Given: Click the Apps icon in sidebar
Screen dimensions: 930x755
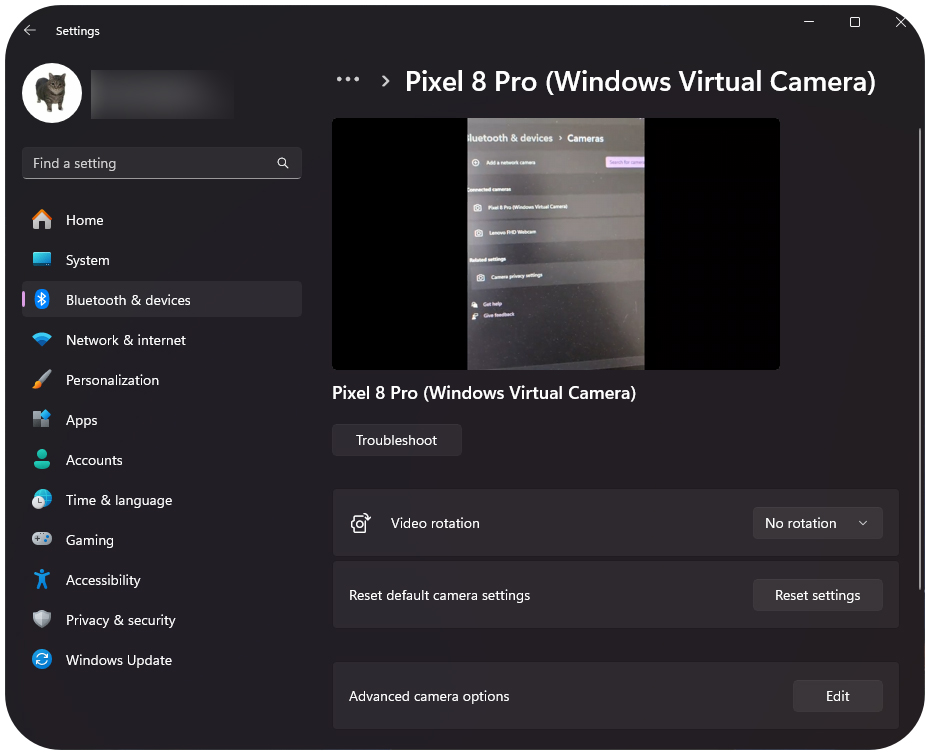Looking at the screenshot, I should point(42,419).
